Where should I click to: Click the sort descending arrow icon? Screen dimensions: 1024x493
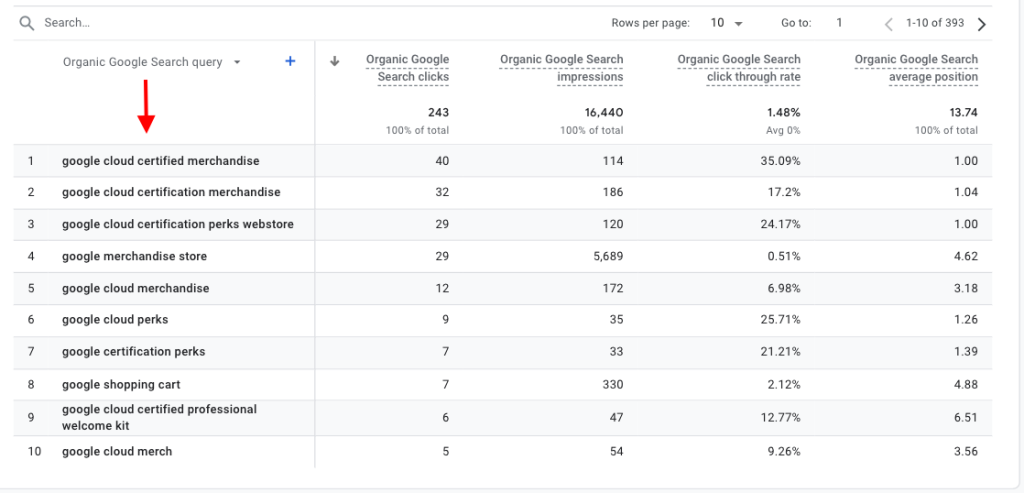(x=335, y=62)
